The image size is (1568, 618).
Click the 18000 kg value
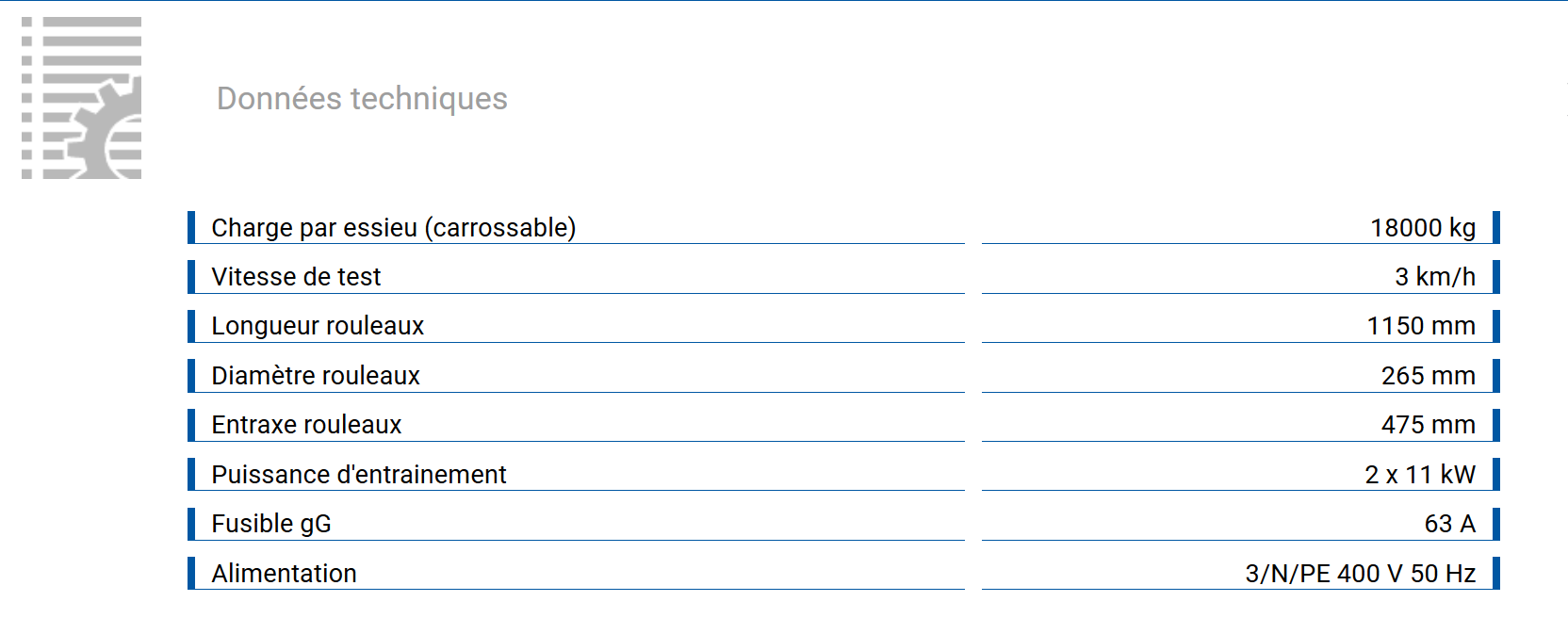click(x=1422, y=228)
